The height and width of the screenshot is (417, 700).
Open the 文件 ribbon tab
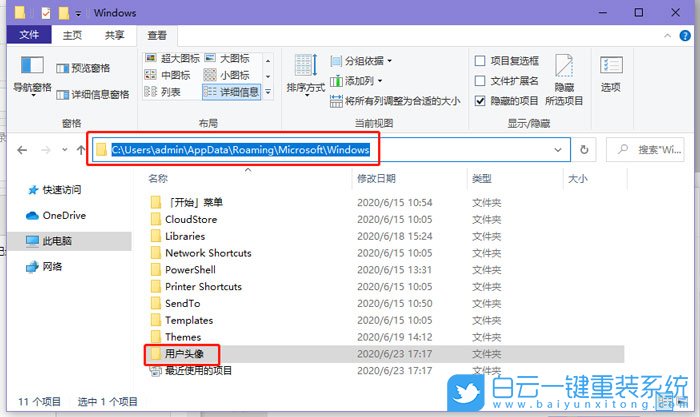[x=29, y=35]
